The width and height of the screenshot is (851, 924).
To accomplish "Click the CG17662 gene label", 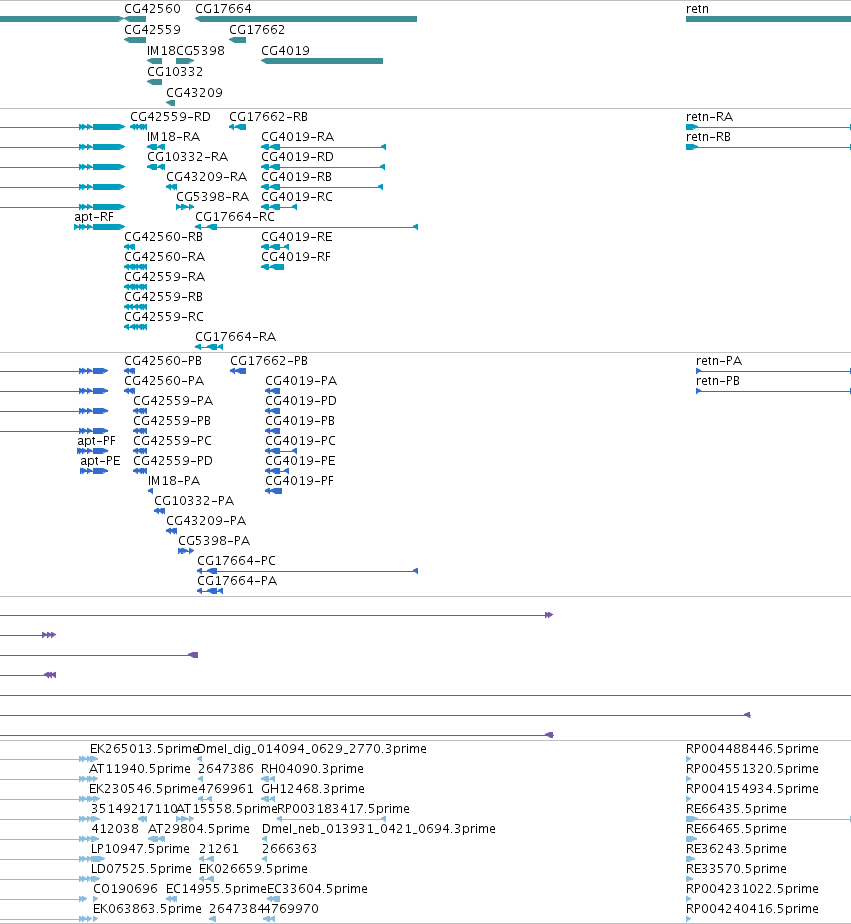I will click(x=257, y=29).
